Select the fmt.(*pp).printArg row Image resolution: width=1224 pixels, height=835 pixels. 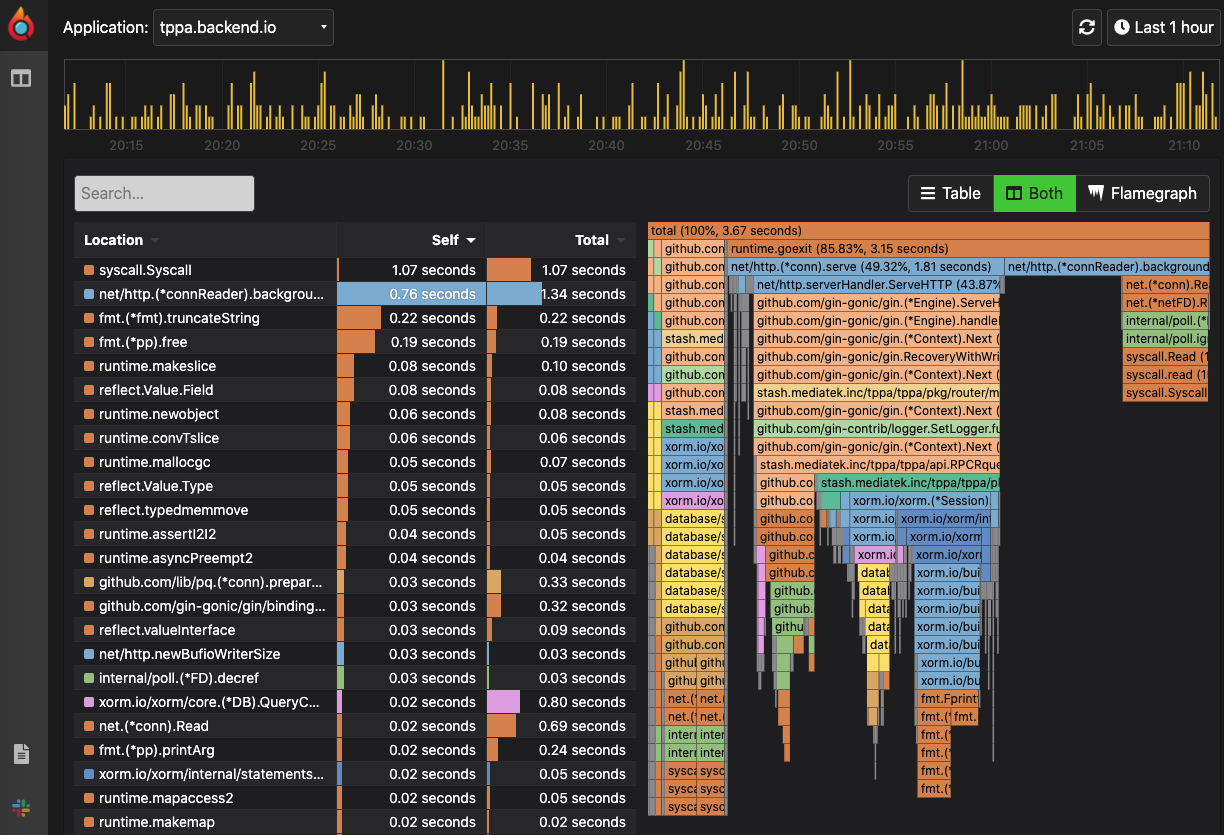(x=355, y=750)
